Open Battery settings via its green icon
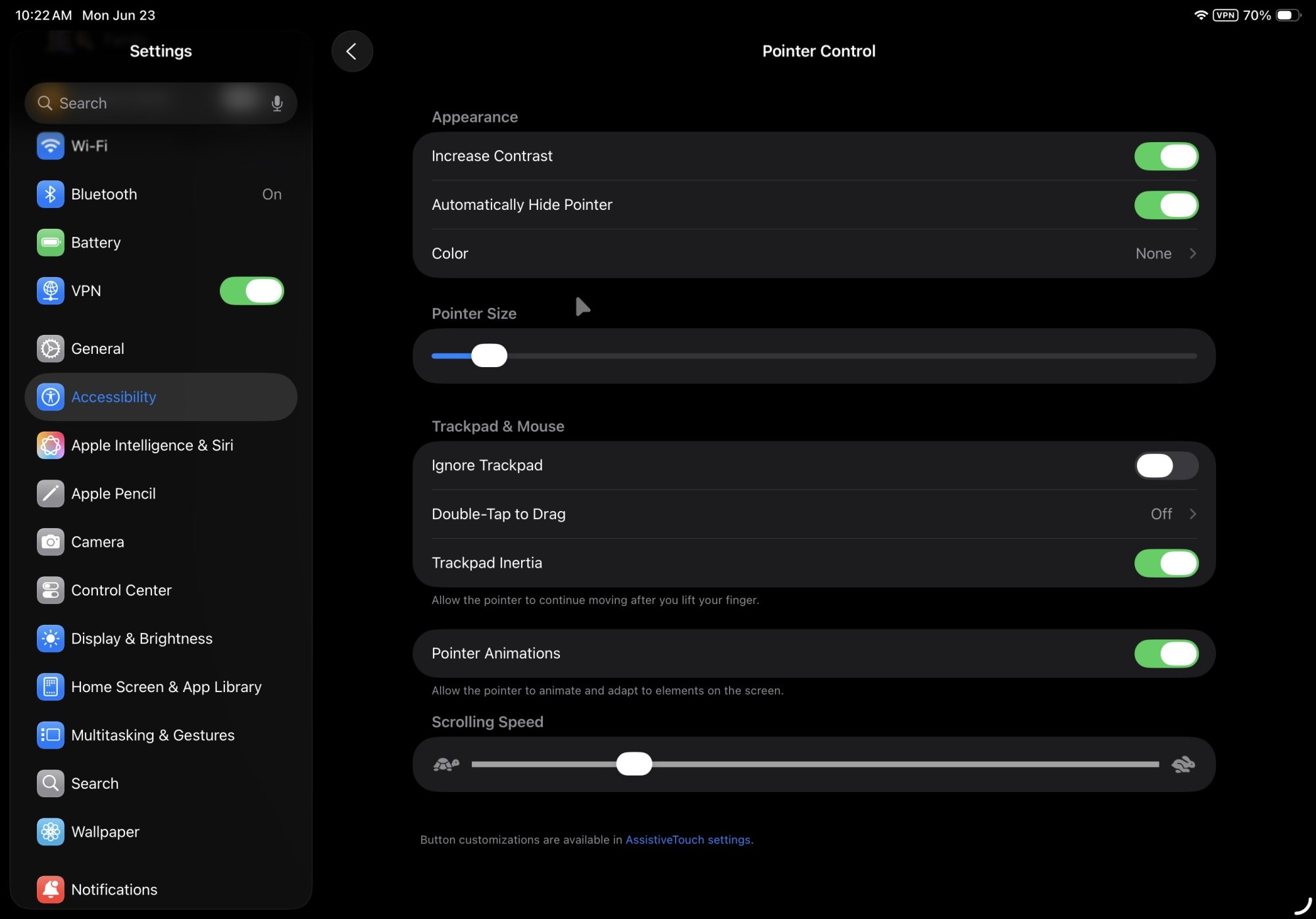This screenshot has width=1316, height=919. pos(50,243)
